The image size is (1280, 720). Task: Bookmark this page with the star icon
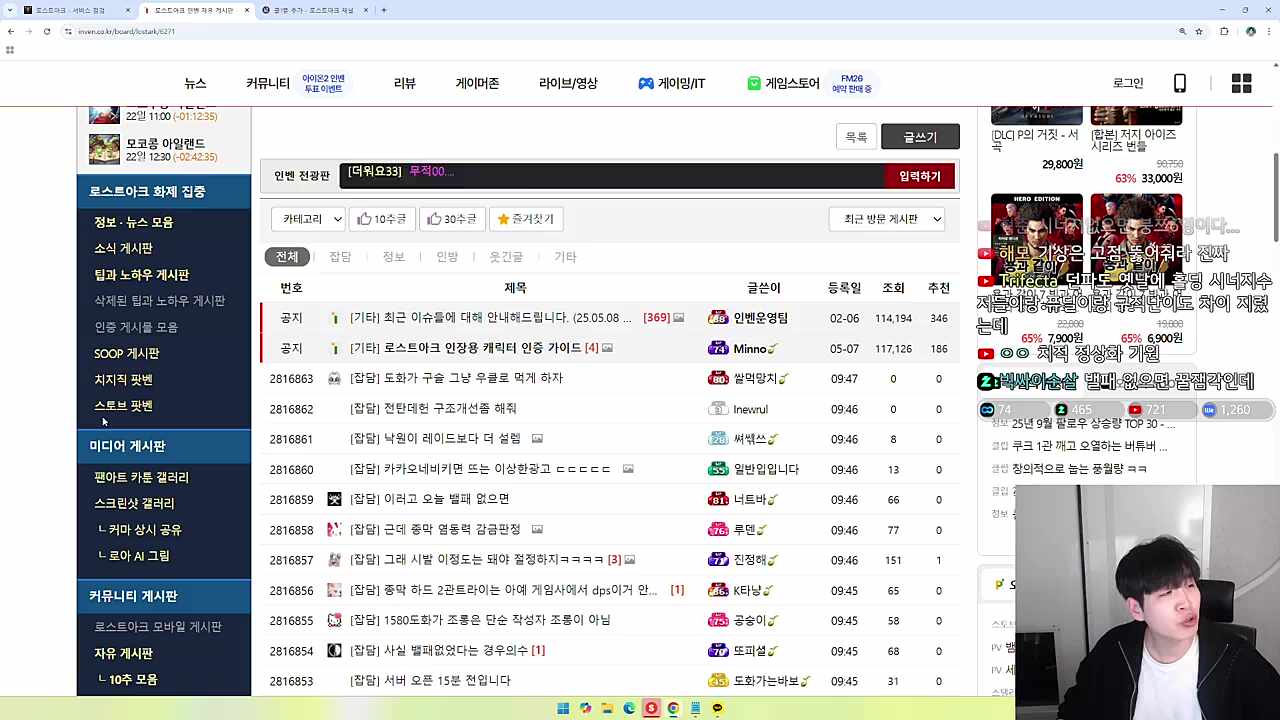[x=1198, y=31]
